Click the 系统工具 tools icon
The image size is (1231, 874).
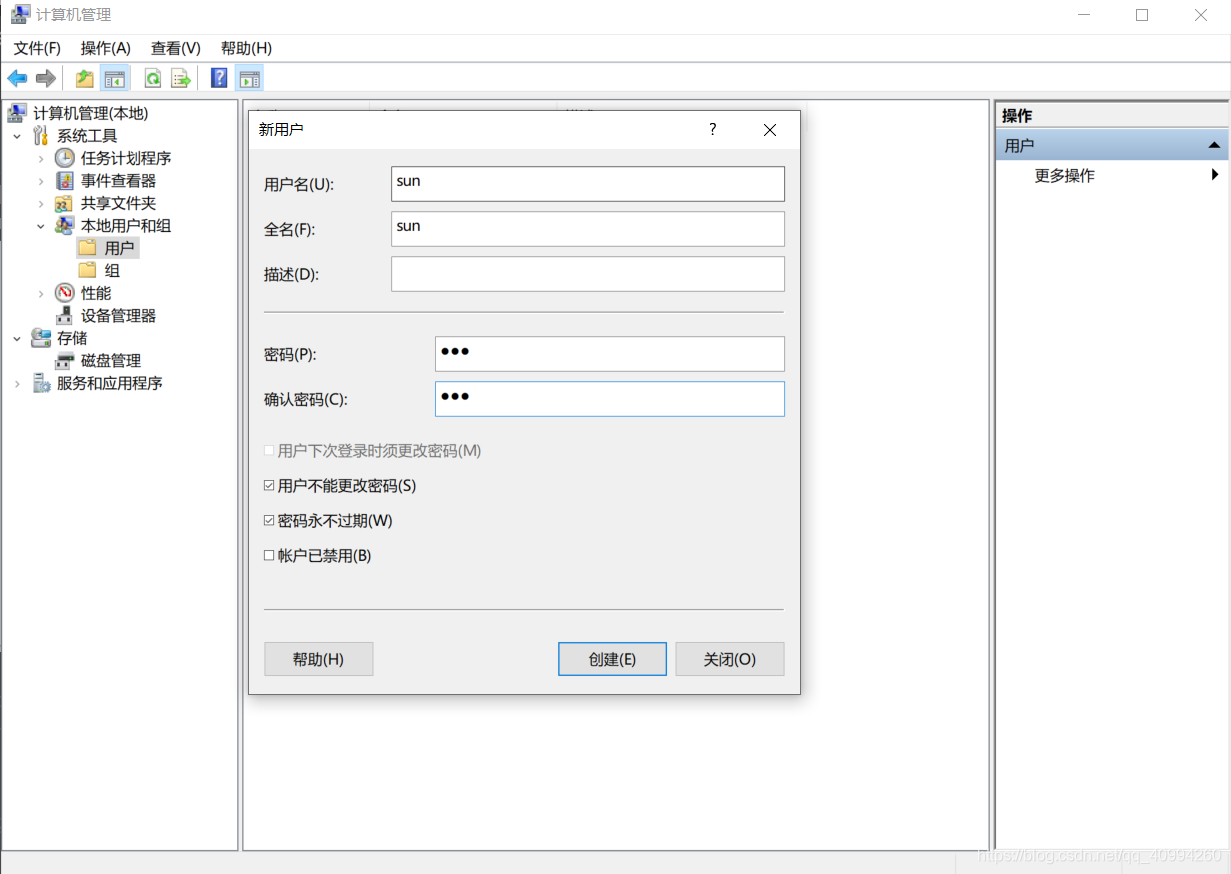[x=40, y=135]
